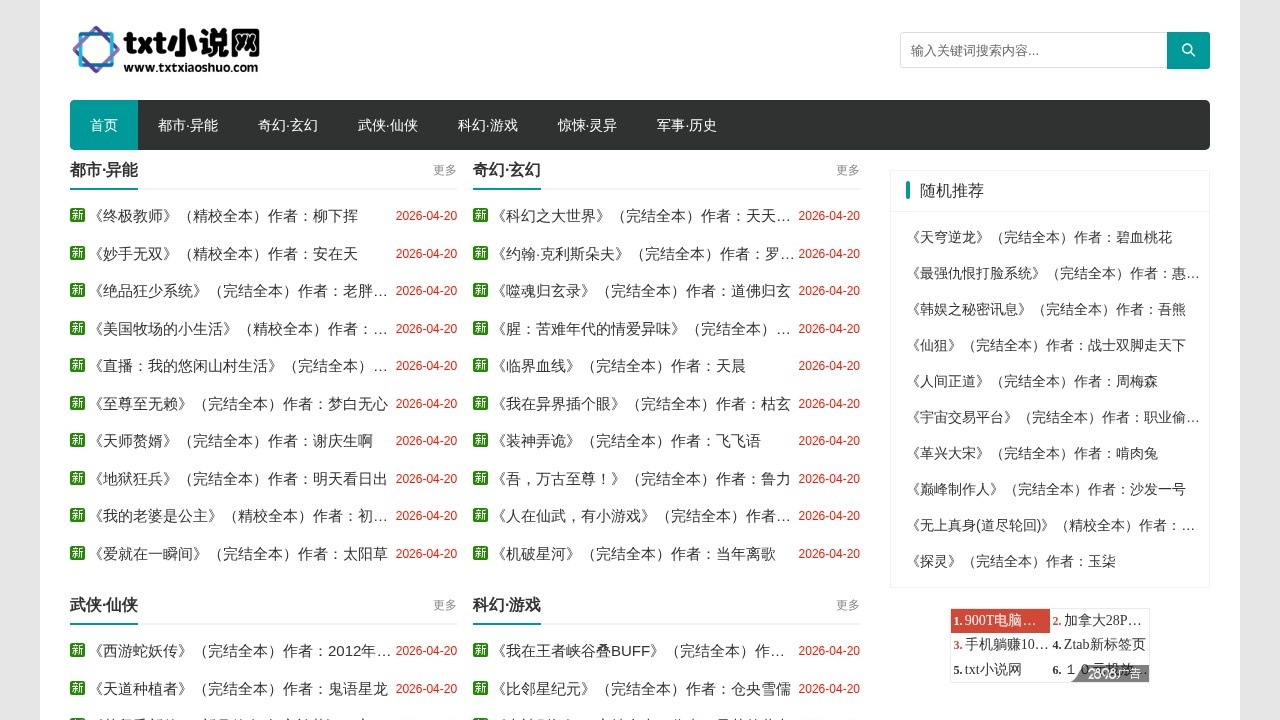1280x720 pixels.
Task: Select the 惊悚·灵异 category
Action: pyautogui.click(x=586, y=125)
